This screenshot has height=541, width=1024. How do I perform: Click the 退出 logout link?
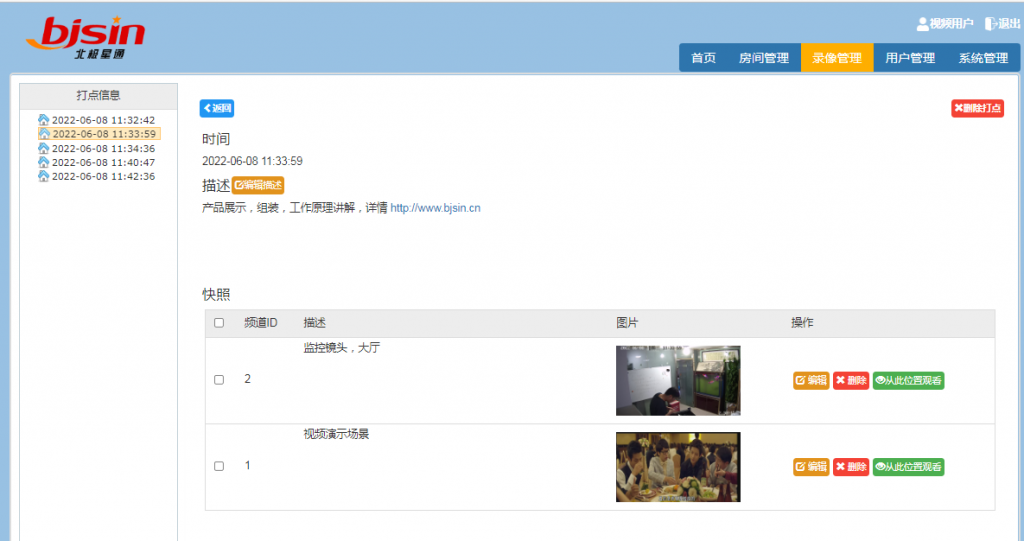(x=1009, y=24)
